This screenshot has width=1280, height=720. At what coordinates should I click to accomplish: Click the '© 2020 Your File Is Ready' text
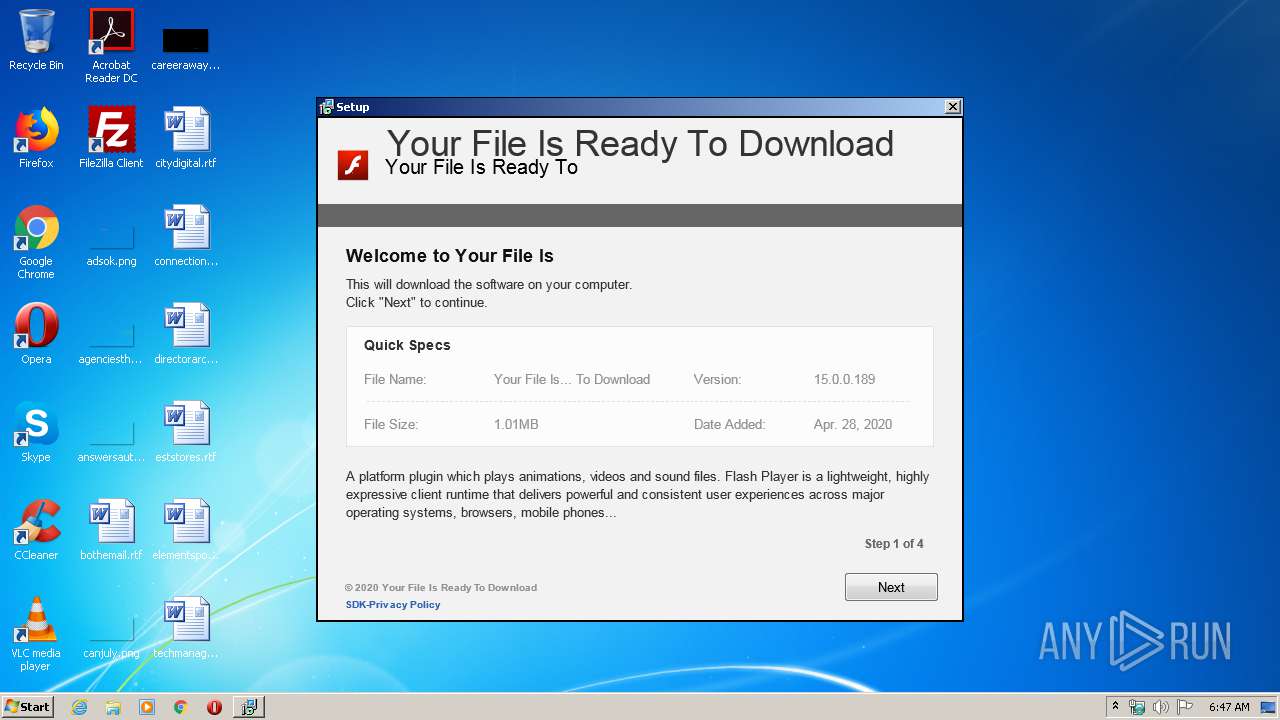pos(441,587)
